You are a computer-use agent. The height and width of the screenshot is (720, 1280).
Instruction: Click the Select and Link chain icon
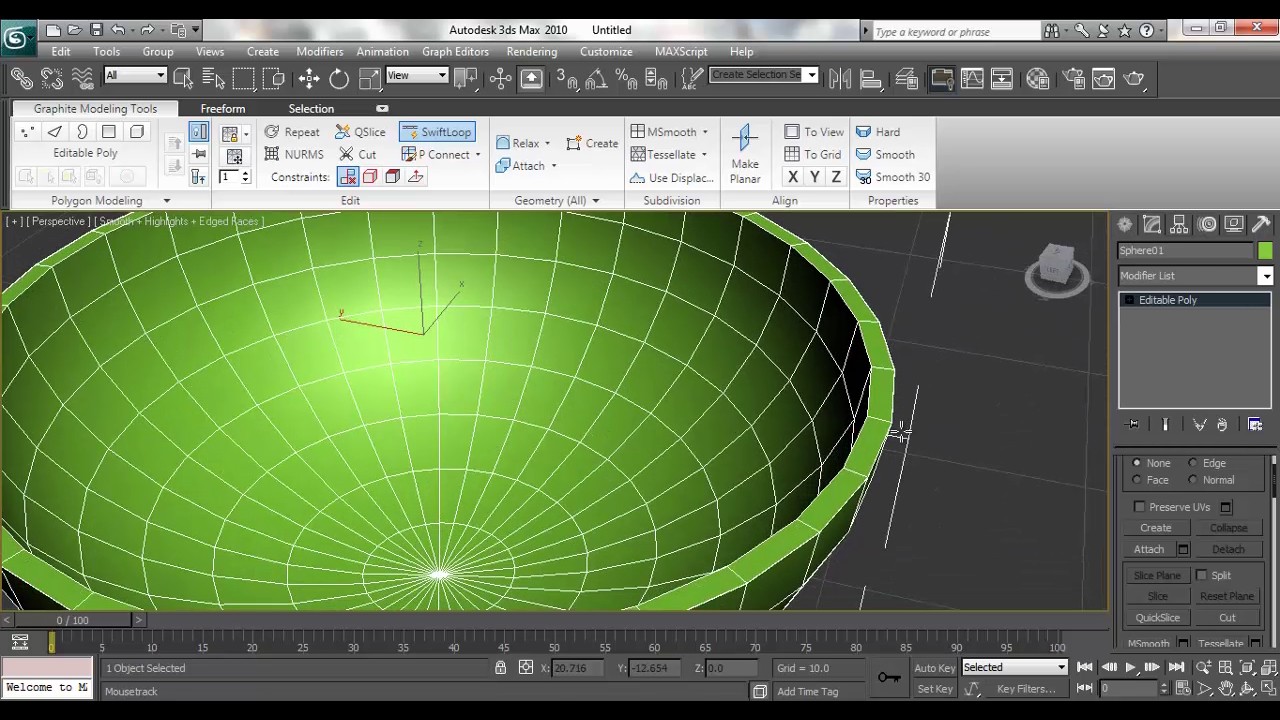coord(22,78)
